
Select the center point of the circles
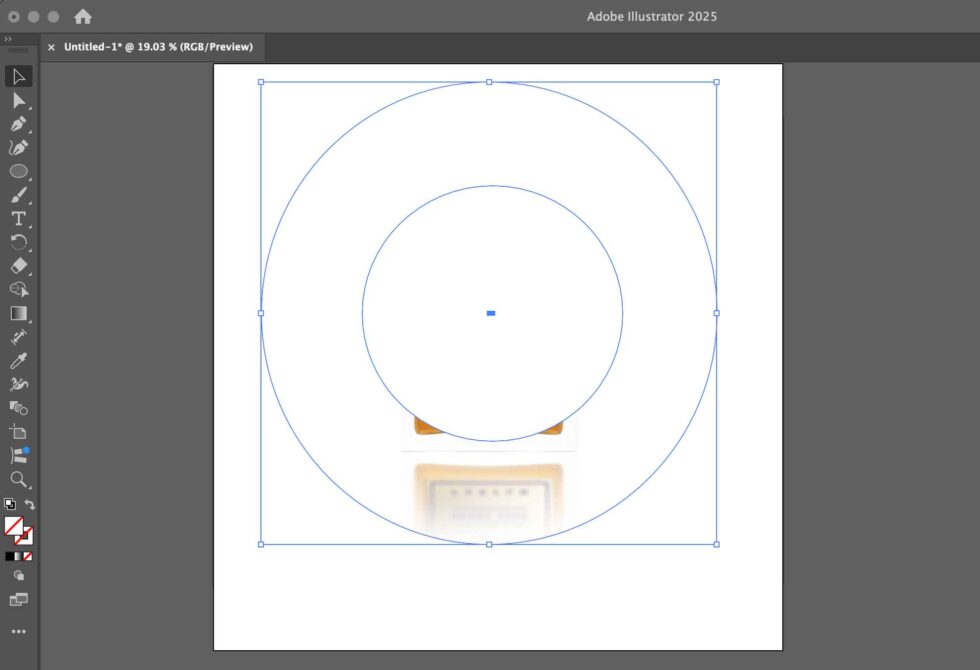[x=490, y=313]
